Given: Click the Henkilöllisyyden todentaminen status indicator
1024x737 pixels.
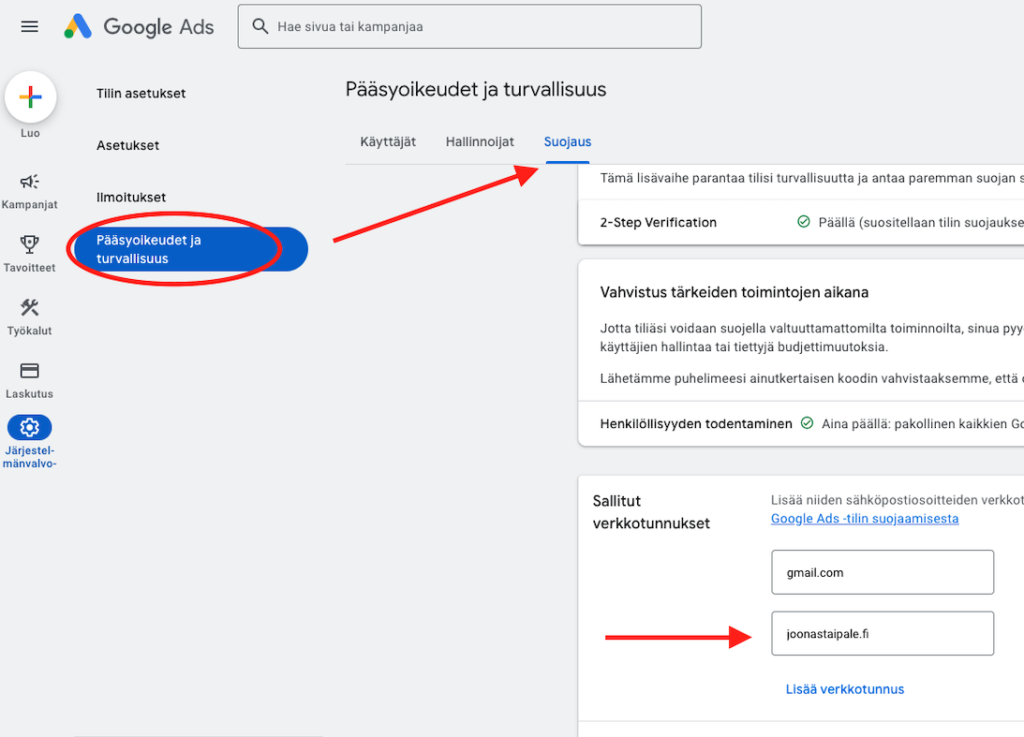Looking at the screenshot, I should pyautogui.click(x=806, y=423).
